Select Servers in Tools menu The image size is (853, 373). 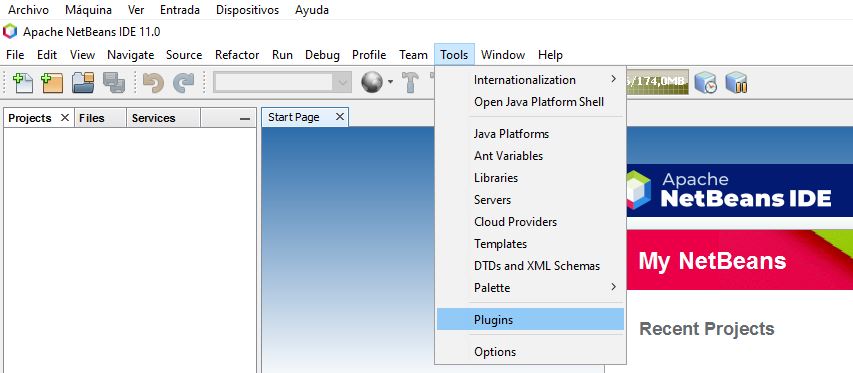point(530,200)
